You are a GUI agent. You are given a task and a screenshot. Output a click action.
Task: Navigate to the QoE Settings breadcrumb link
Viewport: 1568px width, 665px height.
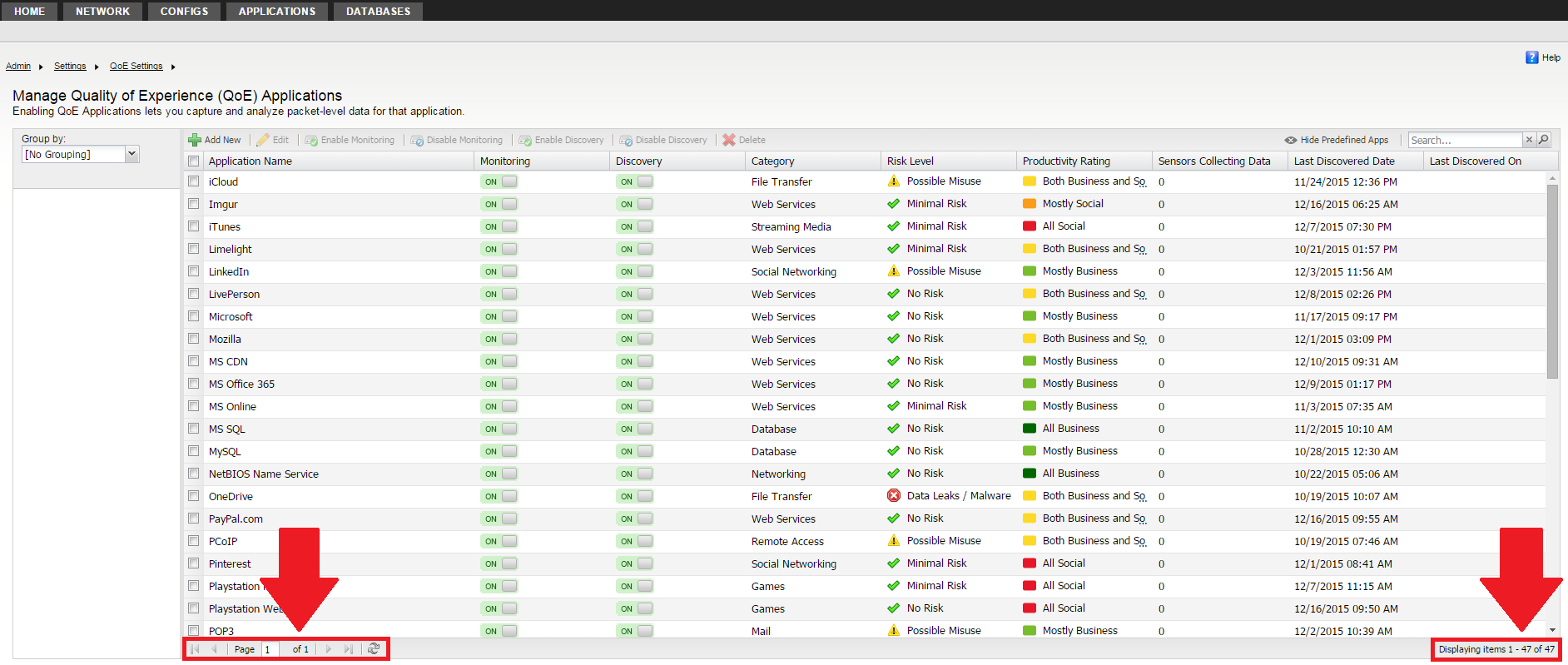[136, 66]
